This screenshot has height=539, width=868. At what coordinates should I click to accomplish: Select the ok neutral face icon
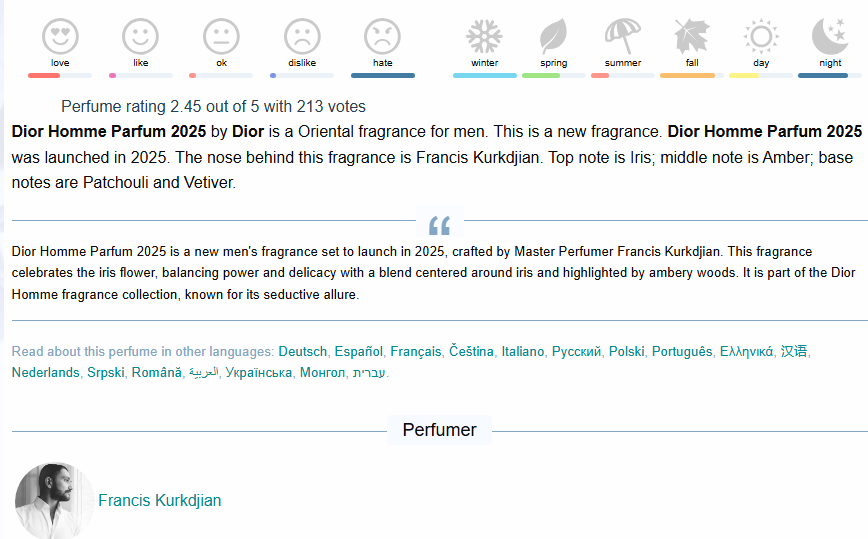point(221,36)
